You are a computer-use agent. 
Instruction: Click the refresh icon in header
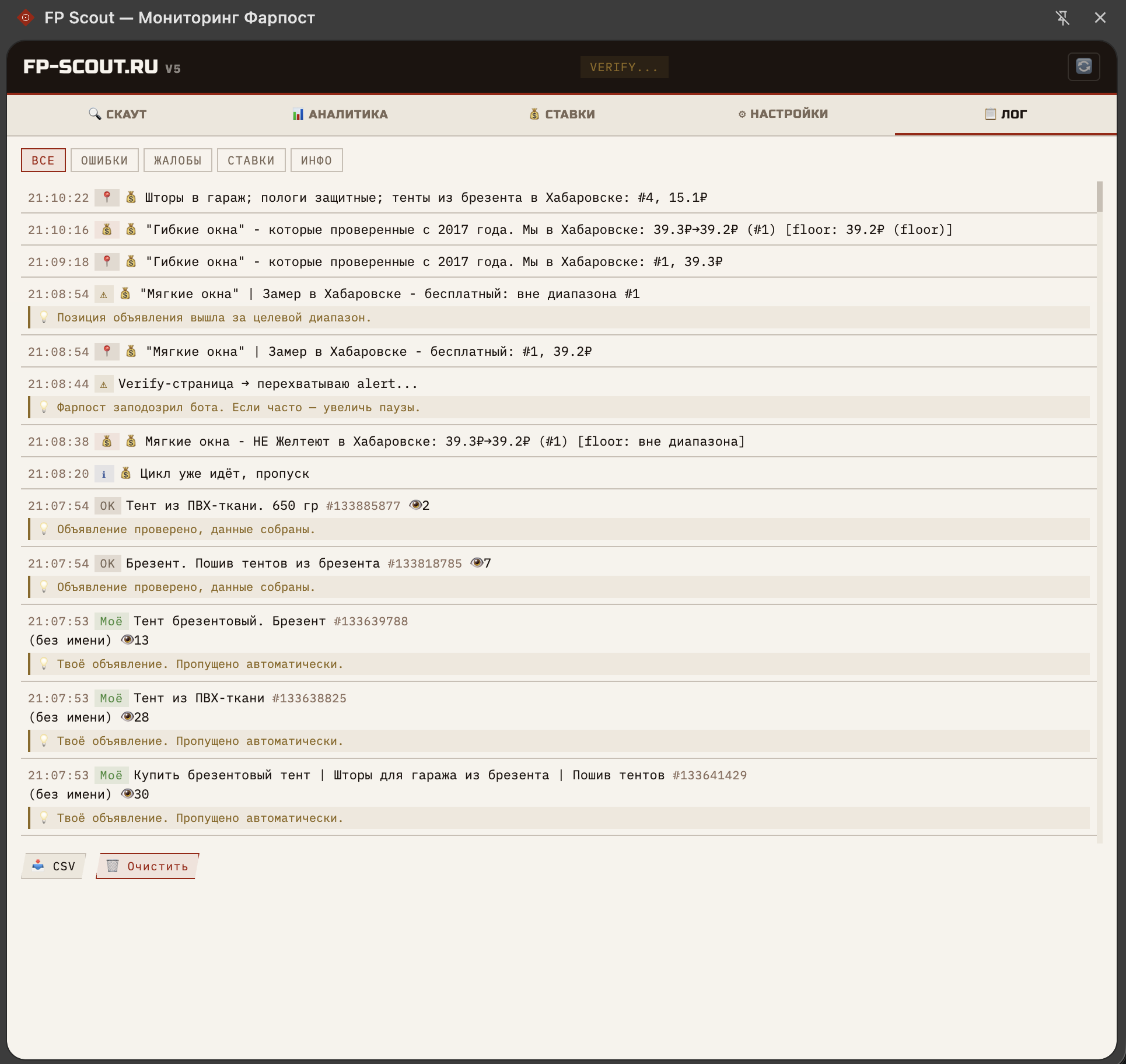tap(1083, 66)
